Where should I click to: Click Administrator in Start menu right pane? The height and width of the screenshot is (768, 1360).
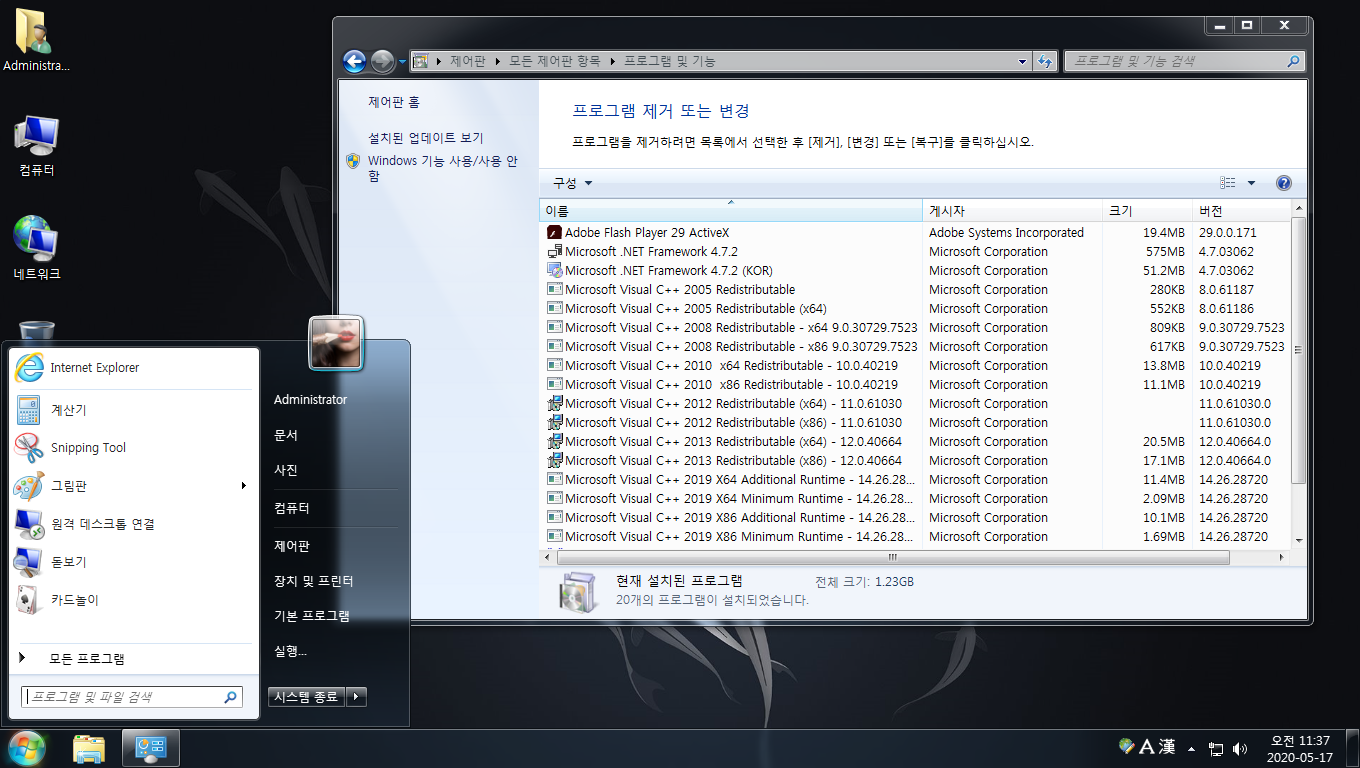pos(310,400)
